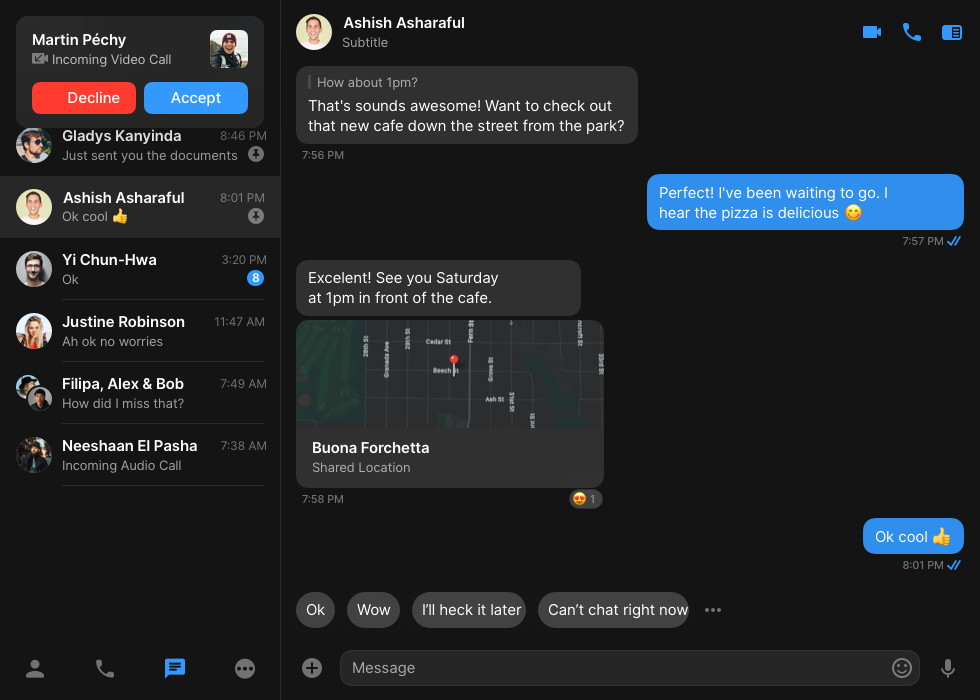
Task: Decline the incoming video call
Action: tap(84, 98)
